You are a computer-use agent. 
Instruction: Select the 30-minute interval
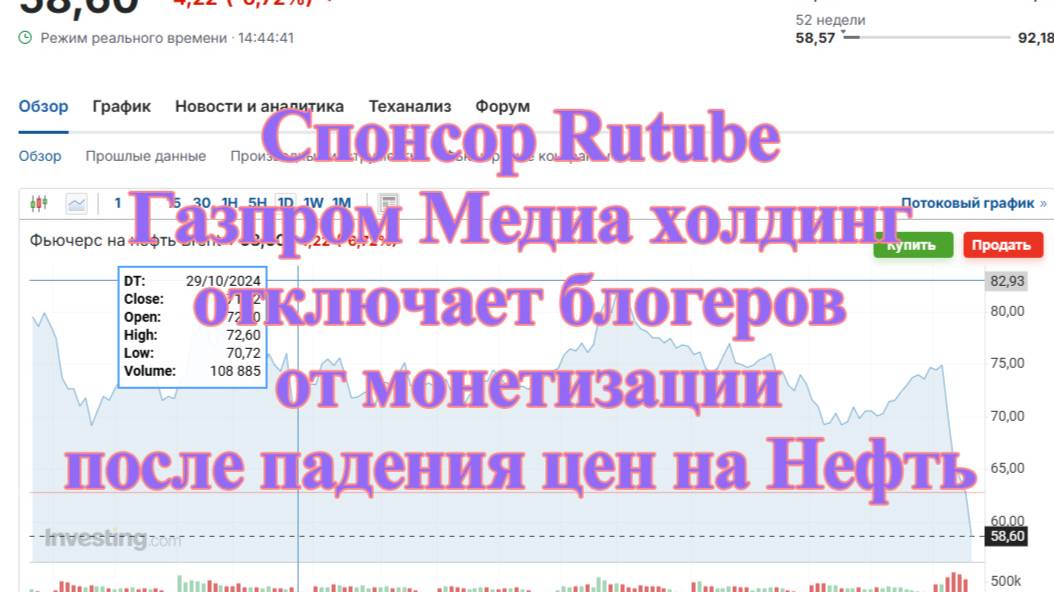coord(202,203)
